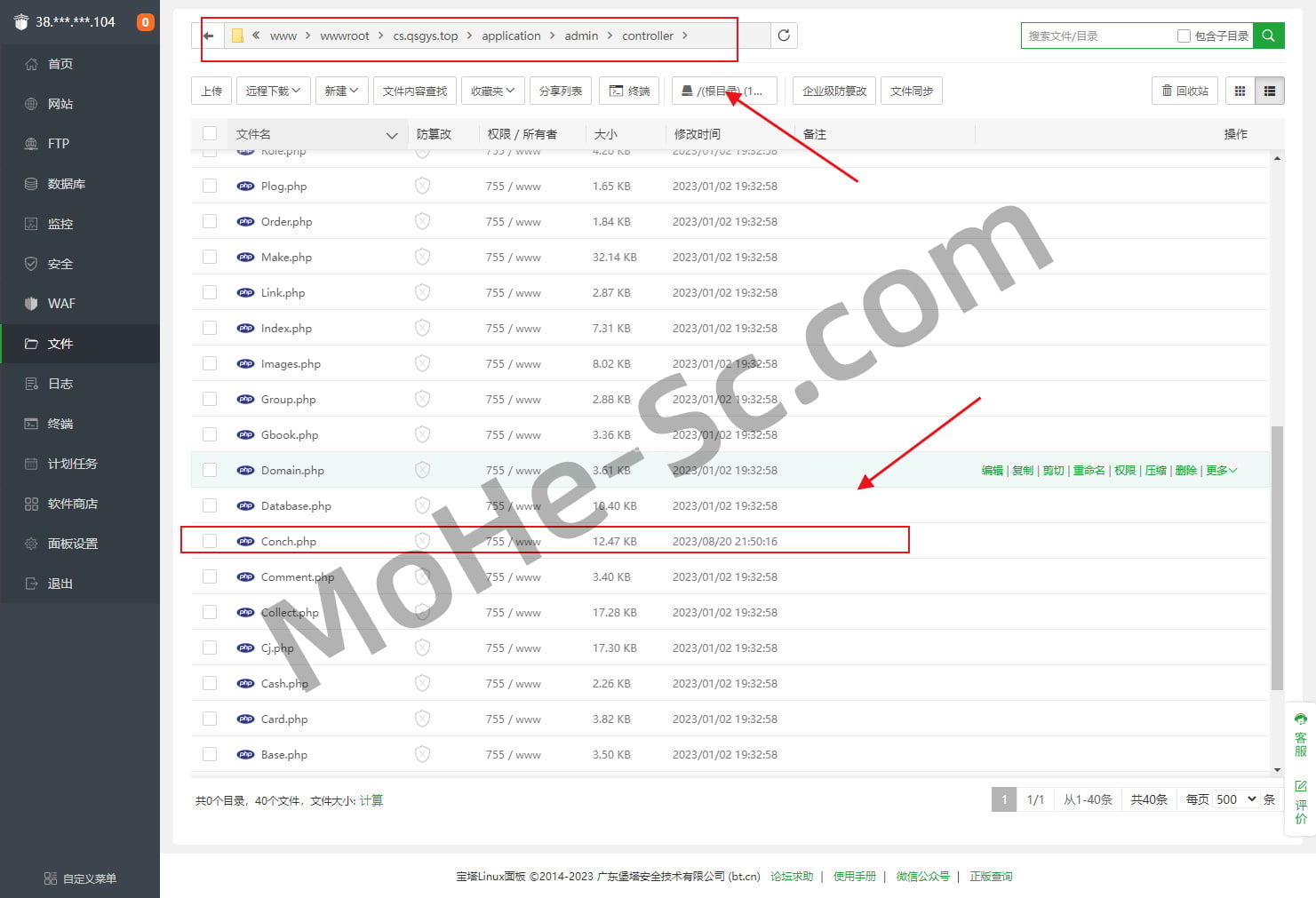Image resolution: width=1316 pixels, height=898 pixels.
Task: Click the edit (编辑) link for Domain.php
Action: tap(992, 470)
